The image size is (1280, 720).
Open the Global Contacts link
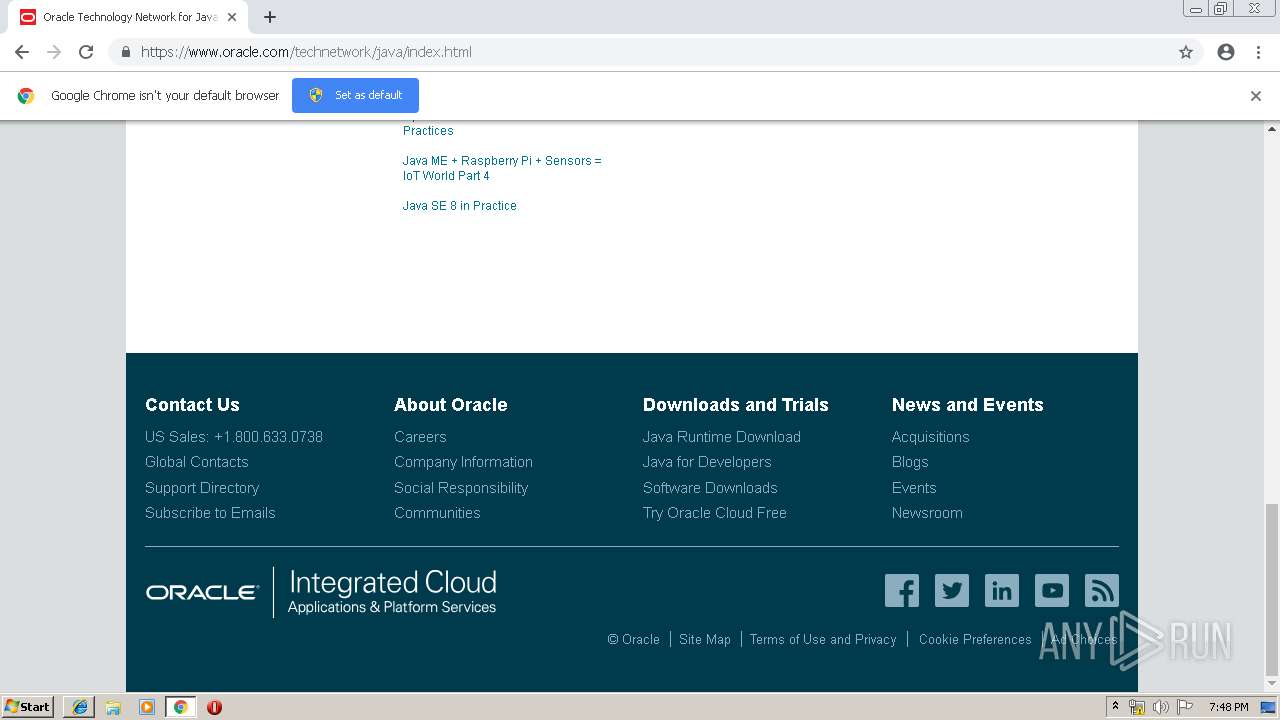[x=197, y=462]
